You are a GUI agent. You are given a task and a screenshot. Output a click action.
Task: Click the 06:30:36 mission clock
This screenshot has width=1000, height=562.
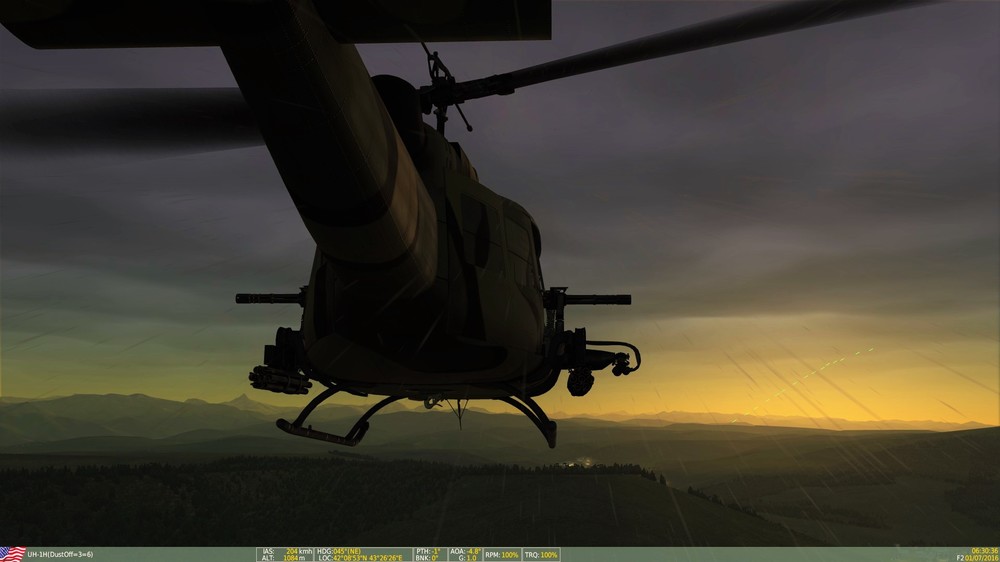(x=985, y=551)
